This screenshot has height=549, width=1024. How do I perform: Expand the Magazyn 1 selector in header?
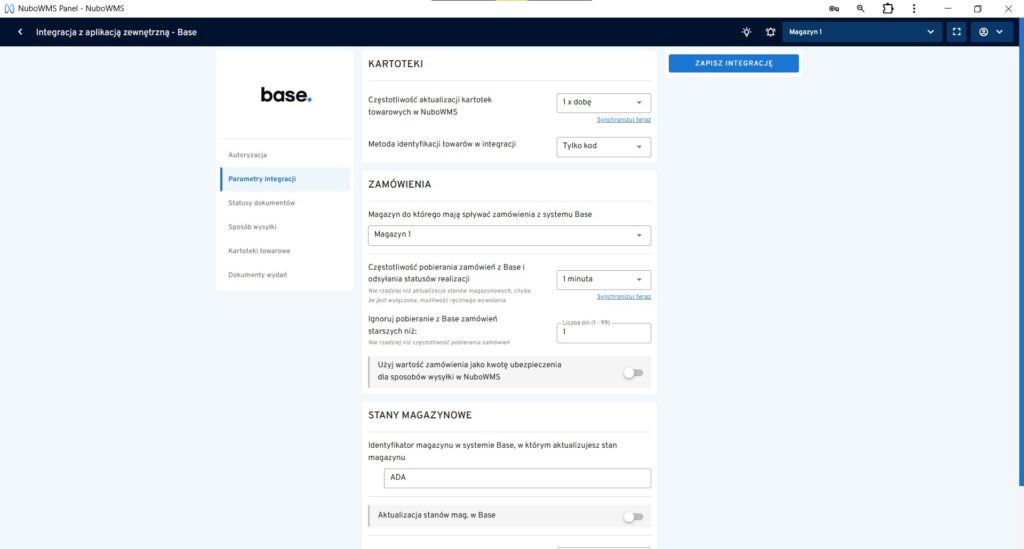(x=862, y=32)
